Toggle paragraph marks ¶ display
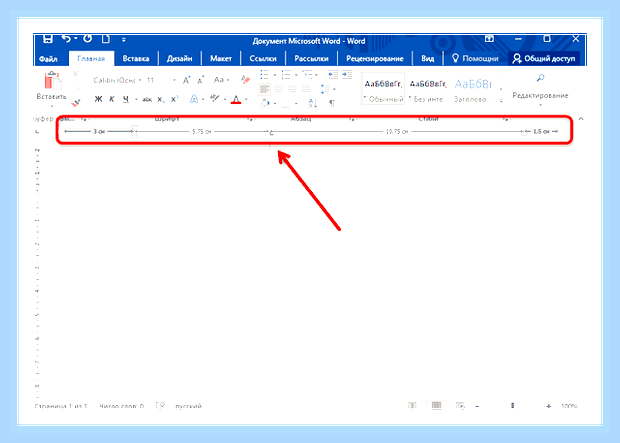The image size is (620, 443). [x=332, y=104]
